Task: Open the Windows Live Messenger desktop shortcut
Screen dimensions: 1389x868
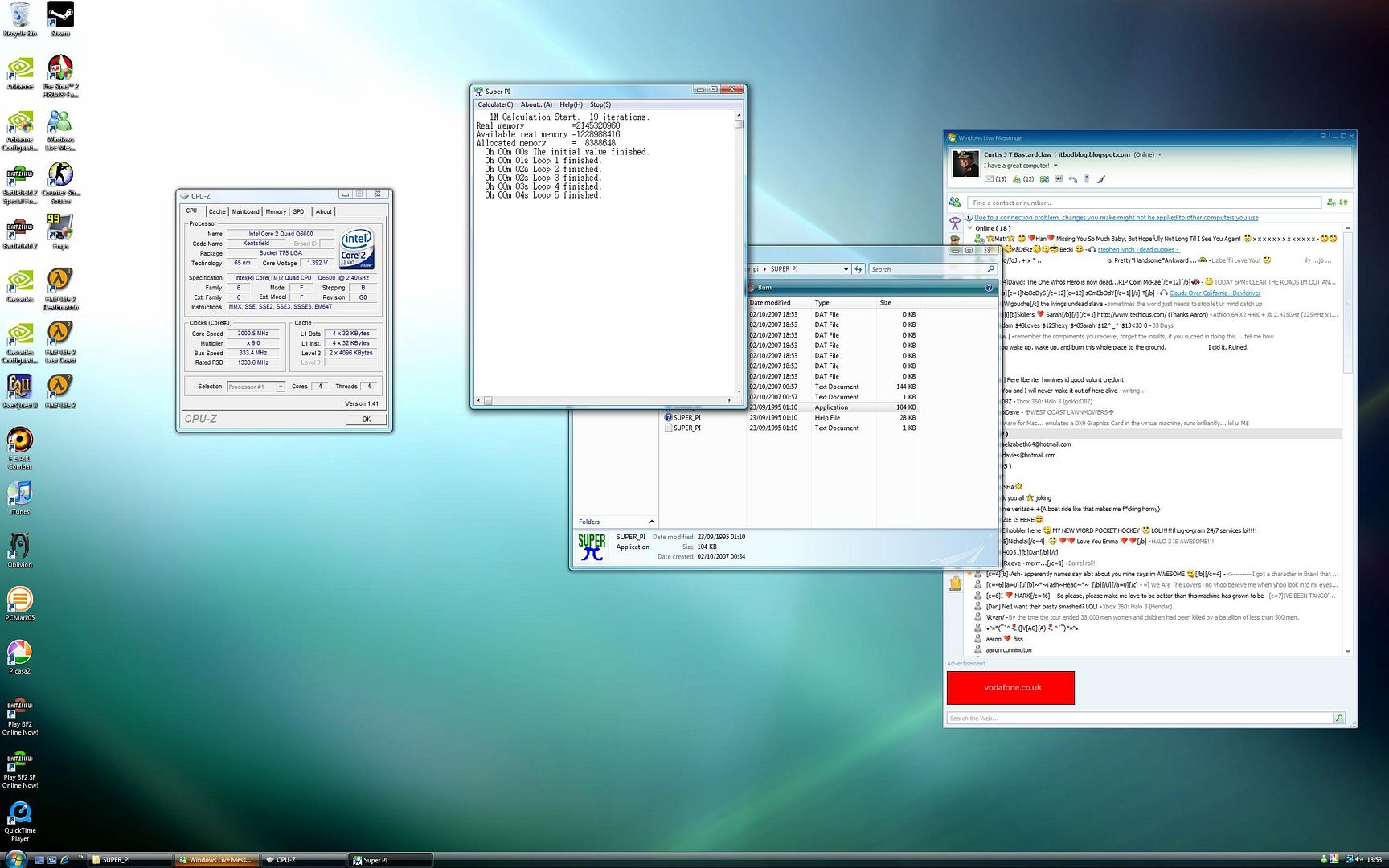Action: [60, 129]
